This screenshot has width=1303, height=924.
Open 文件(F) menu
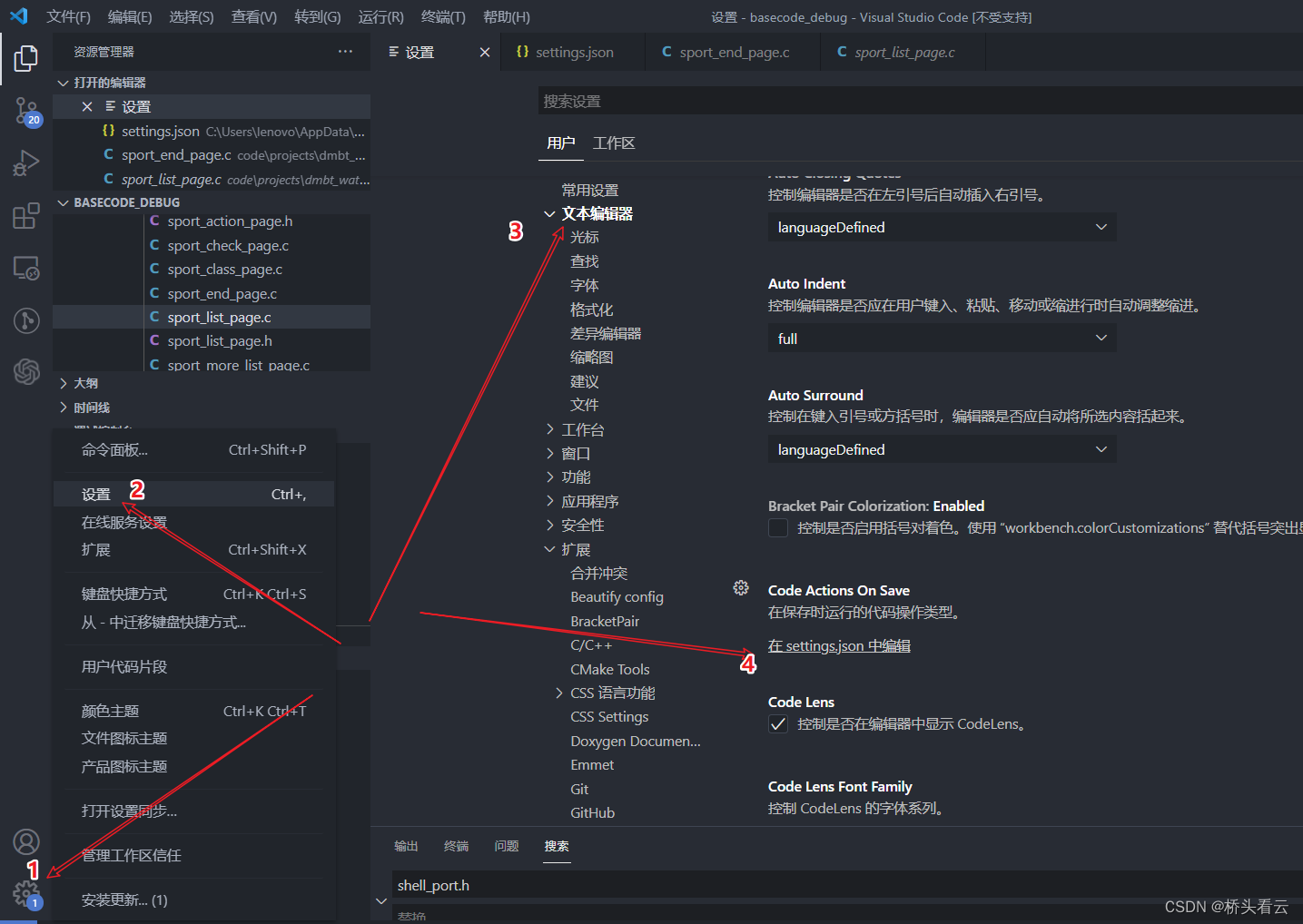pyautogui.click(x=69, y=16)
